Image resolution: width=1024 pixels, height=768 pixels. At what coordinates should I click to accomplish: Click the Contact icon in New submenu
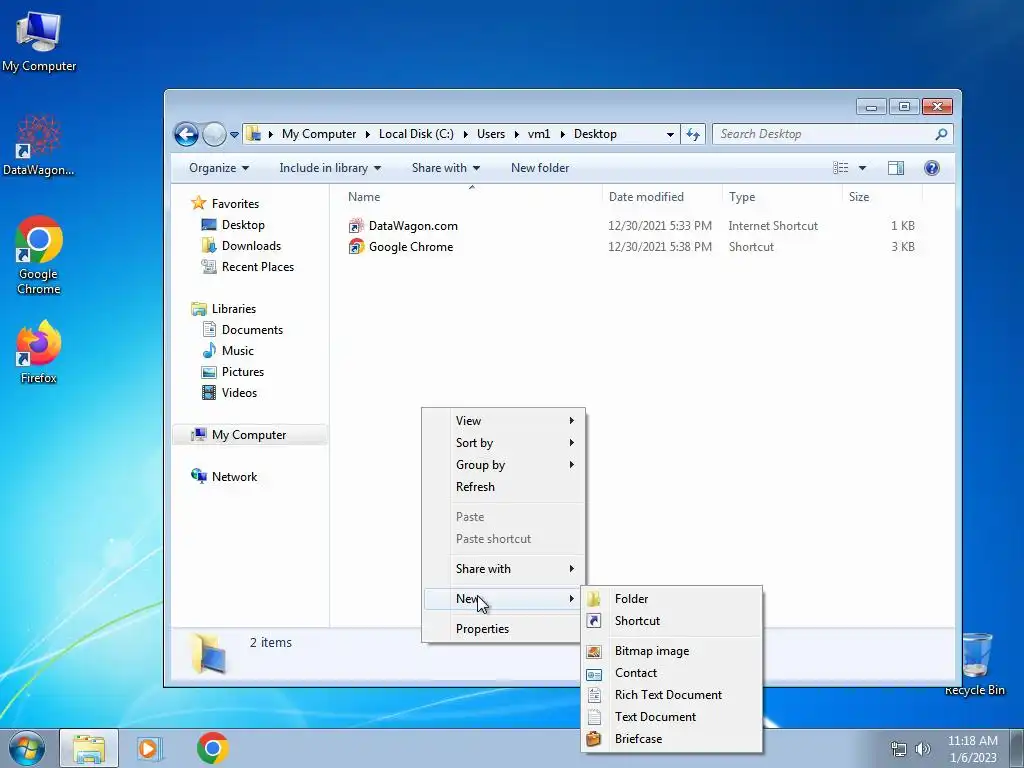pos(594,673)
